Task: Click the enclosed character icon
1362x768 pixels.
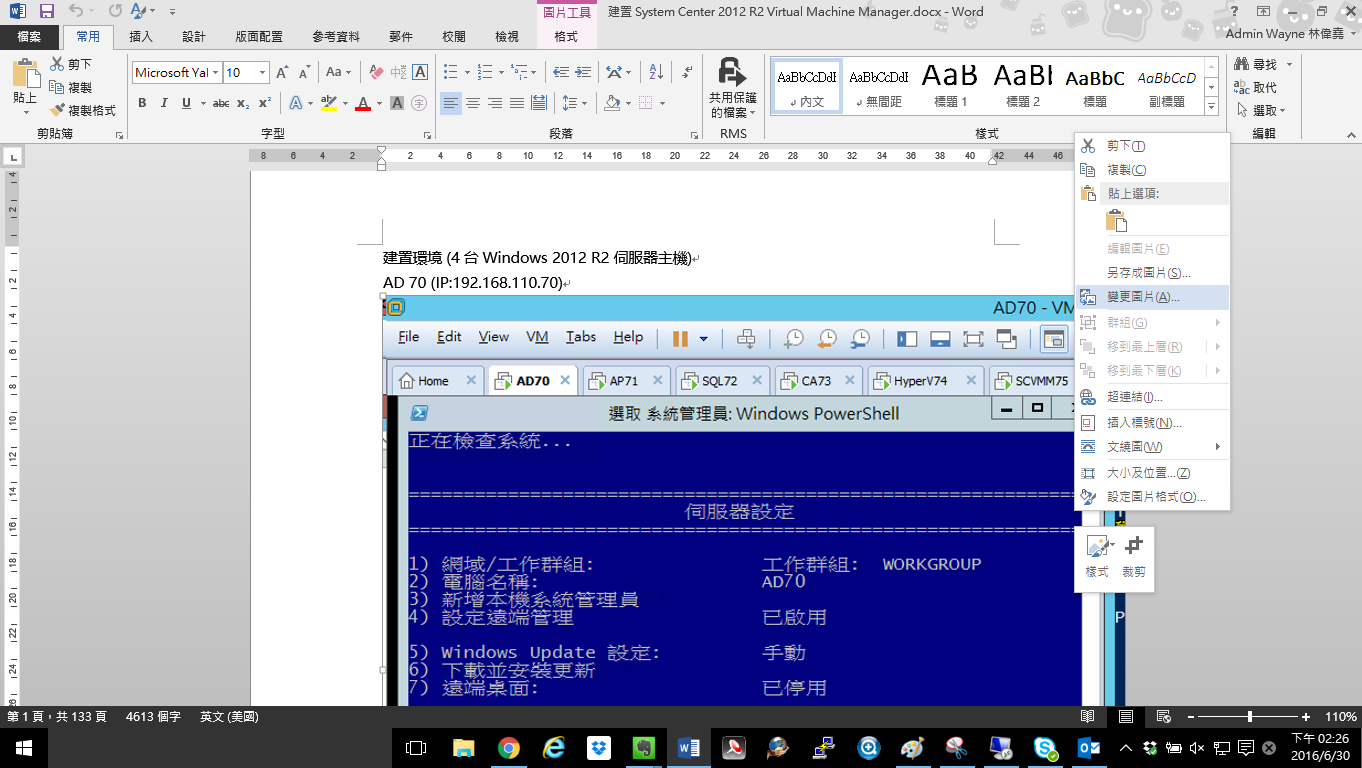Action: [419, 103]
